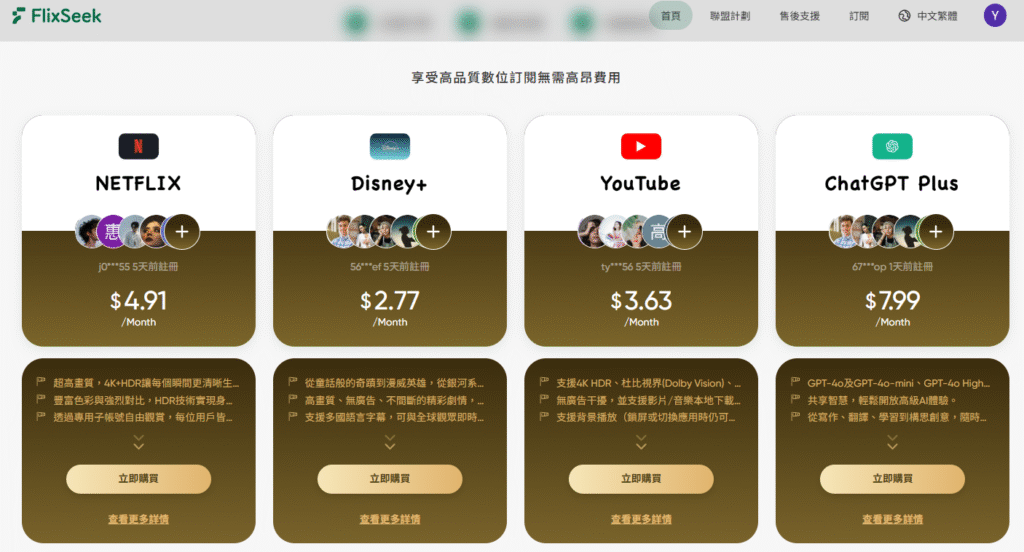Click the YouTube card title
This screenshot has width=1024, height=552.
pos(641,184)
